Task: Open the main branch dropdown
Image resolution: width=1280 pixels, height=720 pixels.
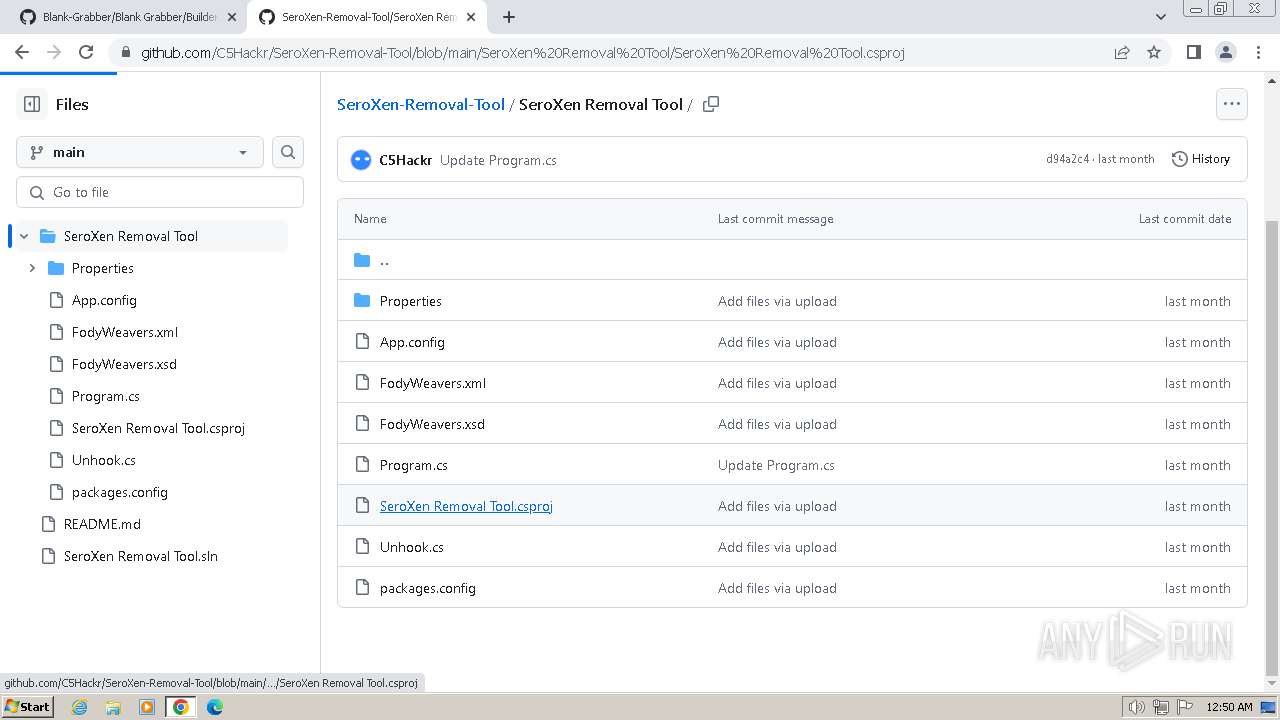Action: click(140, 152)
